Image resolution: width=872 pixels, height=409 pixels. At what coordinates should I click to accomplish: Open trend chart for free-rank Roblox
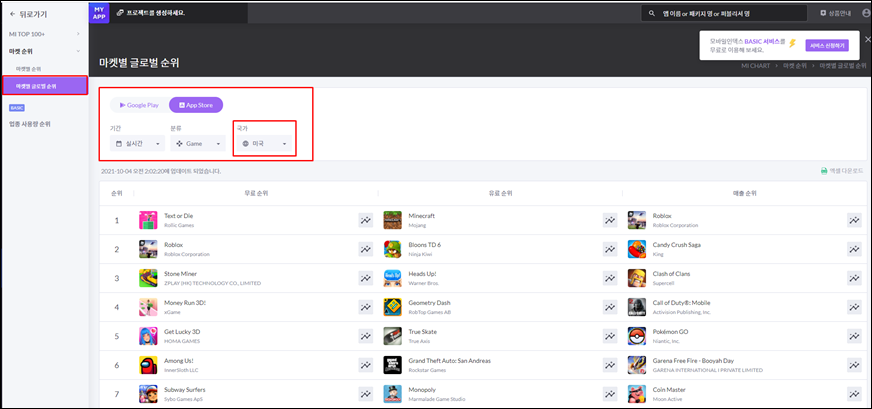(365, 249)
